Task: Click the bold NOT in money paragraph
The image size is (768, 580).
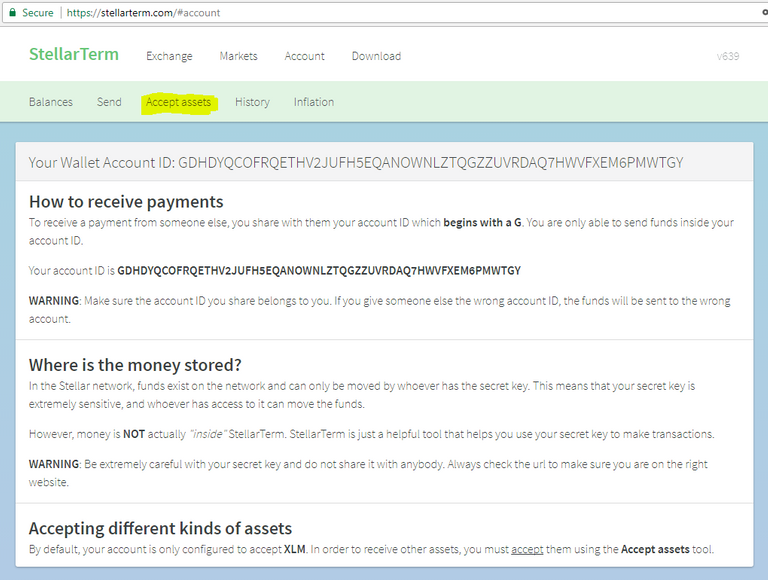Action: click(x=134, y=435)
